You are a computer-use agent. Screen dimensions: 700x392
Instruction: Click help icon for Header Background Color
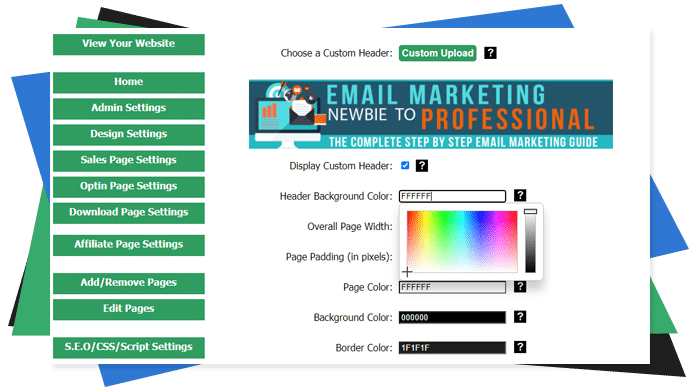520,195
